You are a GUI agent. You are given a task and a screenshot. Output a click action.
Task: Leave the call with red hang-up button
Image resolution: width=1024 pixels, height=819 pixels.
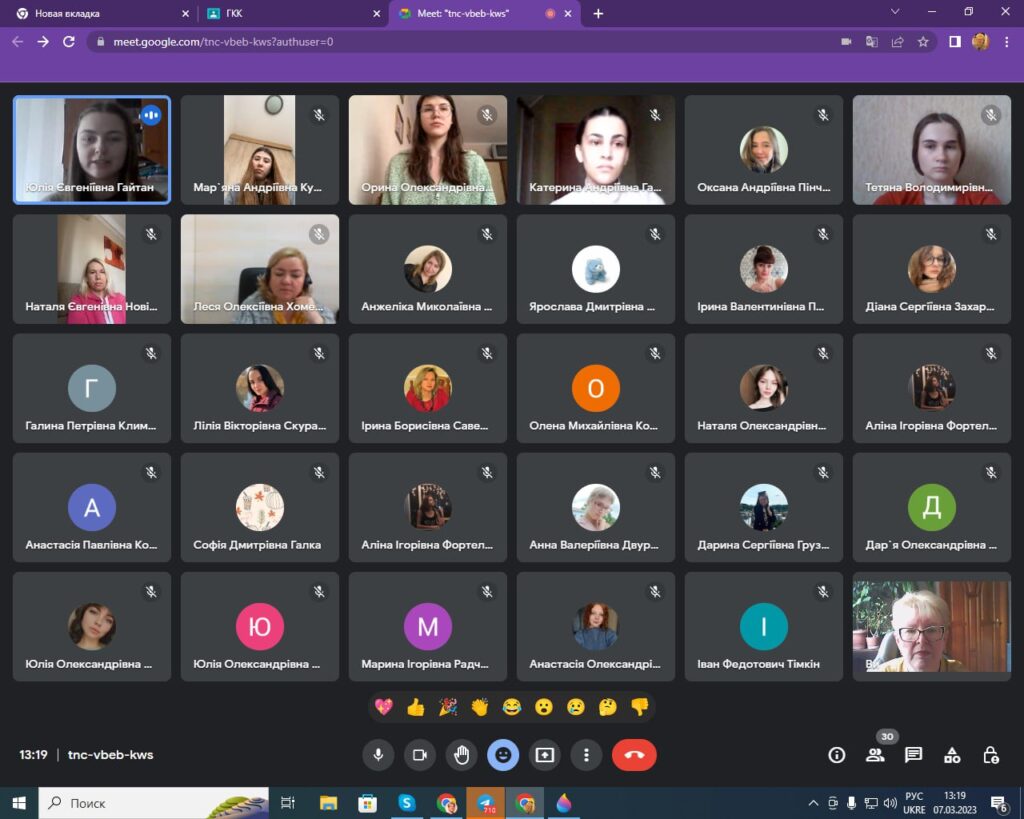(634, 755)
